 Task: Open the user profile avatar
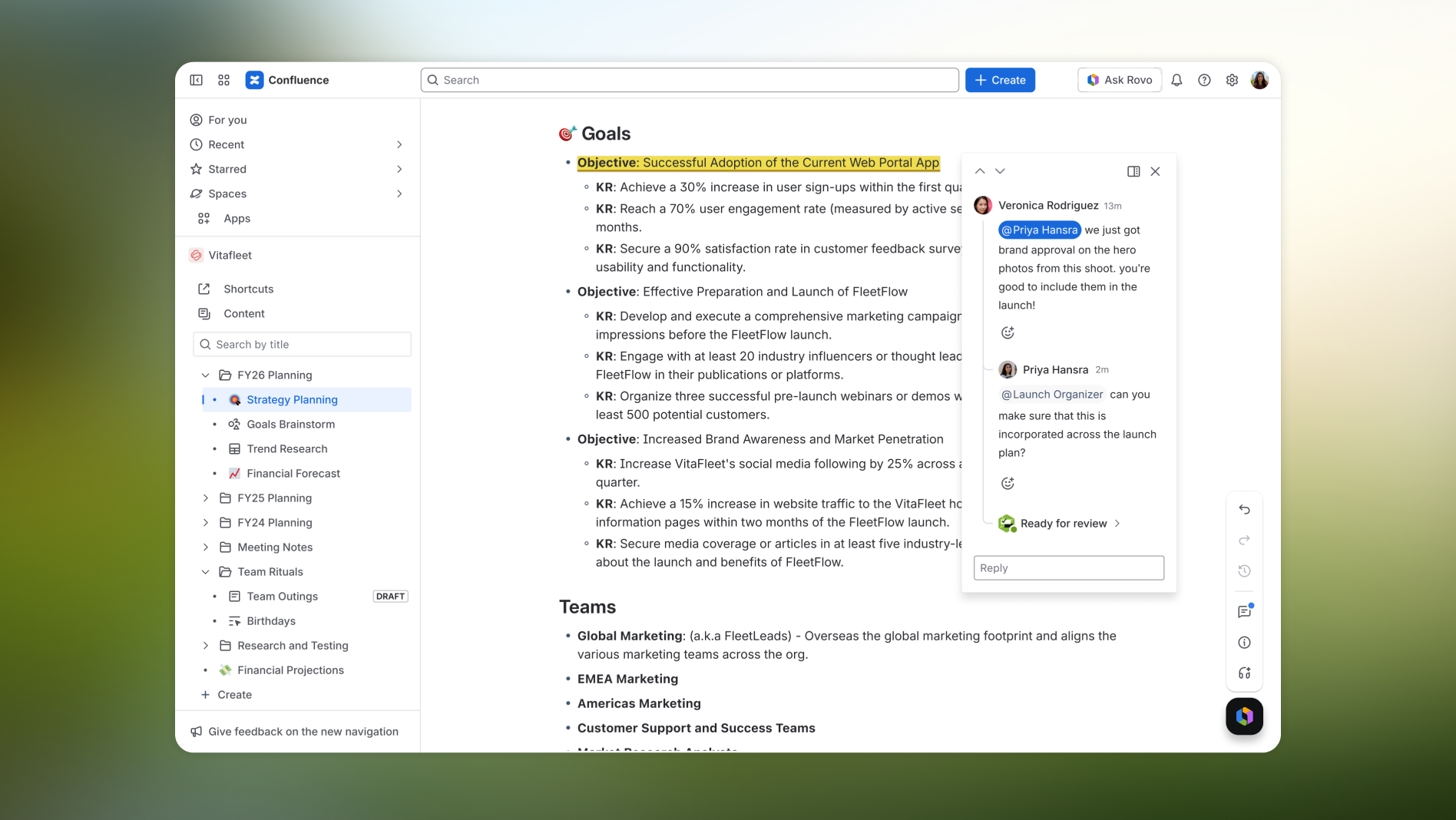click(1259, 80)
